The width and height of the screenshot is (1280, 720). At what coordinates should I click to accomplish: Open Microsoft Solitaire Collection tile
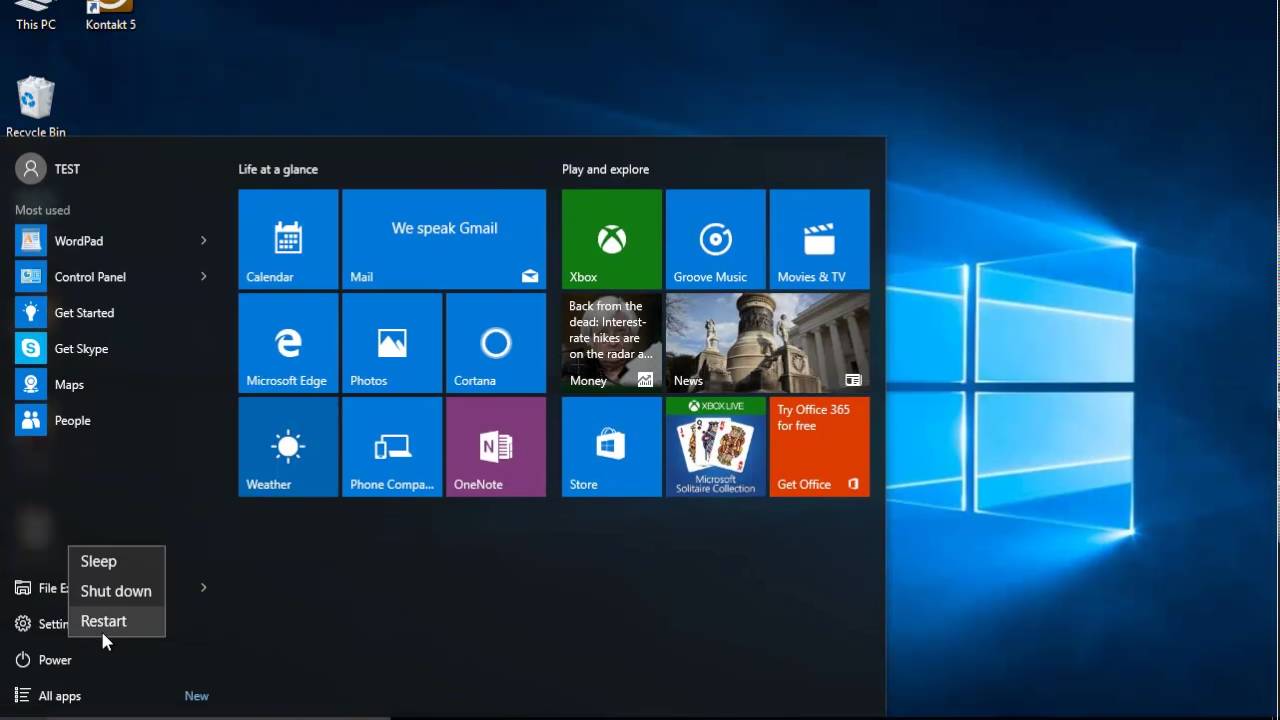click(716, 447)
